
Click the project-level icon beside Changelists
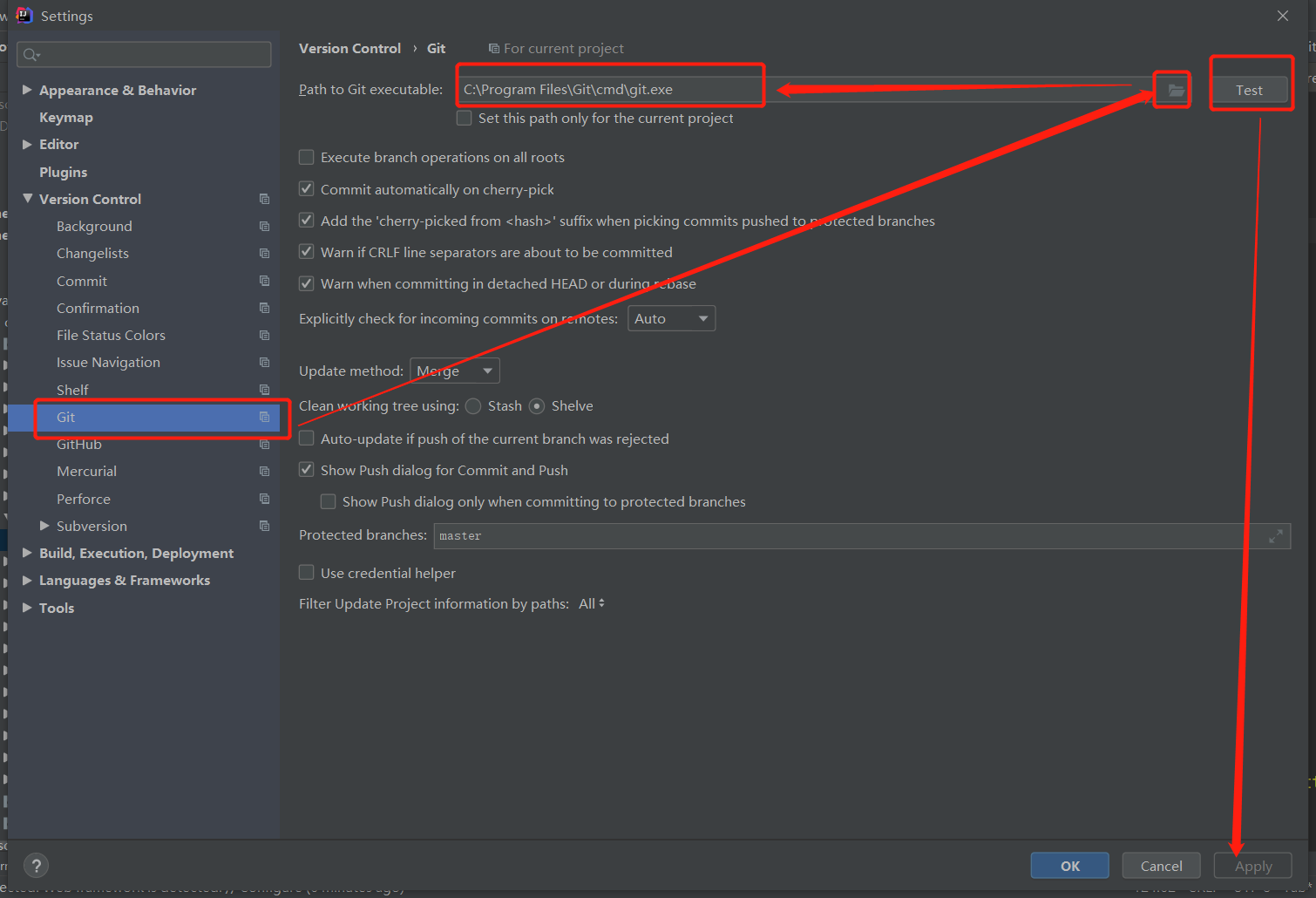pos(264,253)
